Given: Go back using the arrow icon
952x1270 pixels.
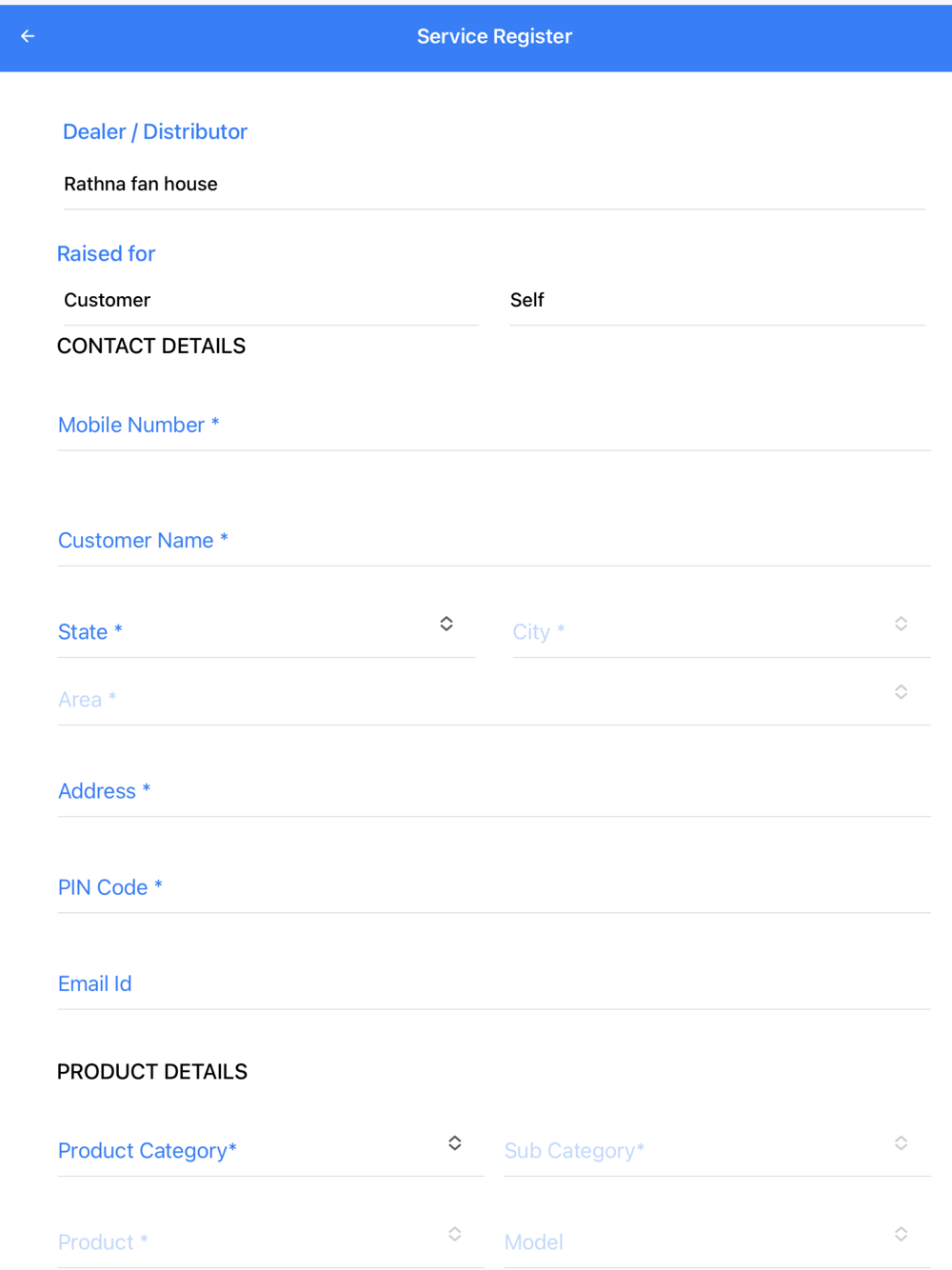Looking at the screenshot, I should pyautogui.click(x=28, y=36).
